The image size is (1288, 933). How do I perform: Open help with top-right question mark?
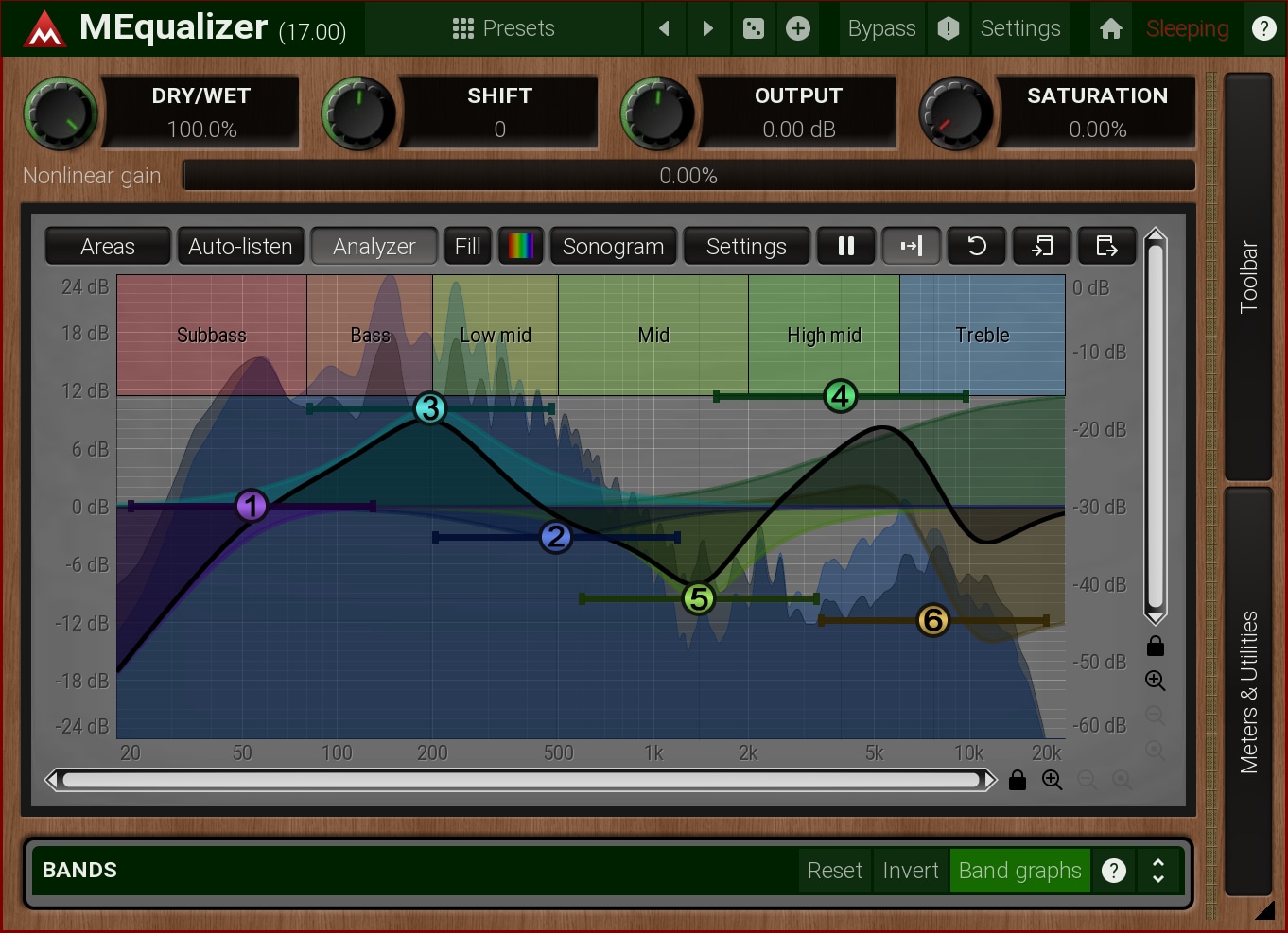pos(1263,28)
